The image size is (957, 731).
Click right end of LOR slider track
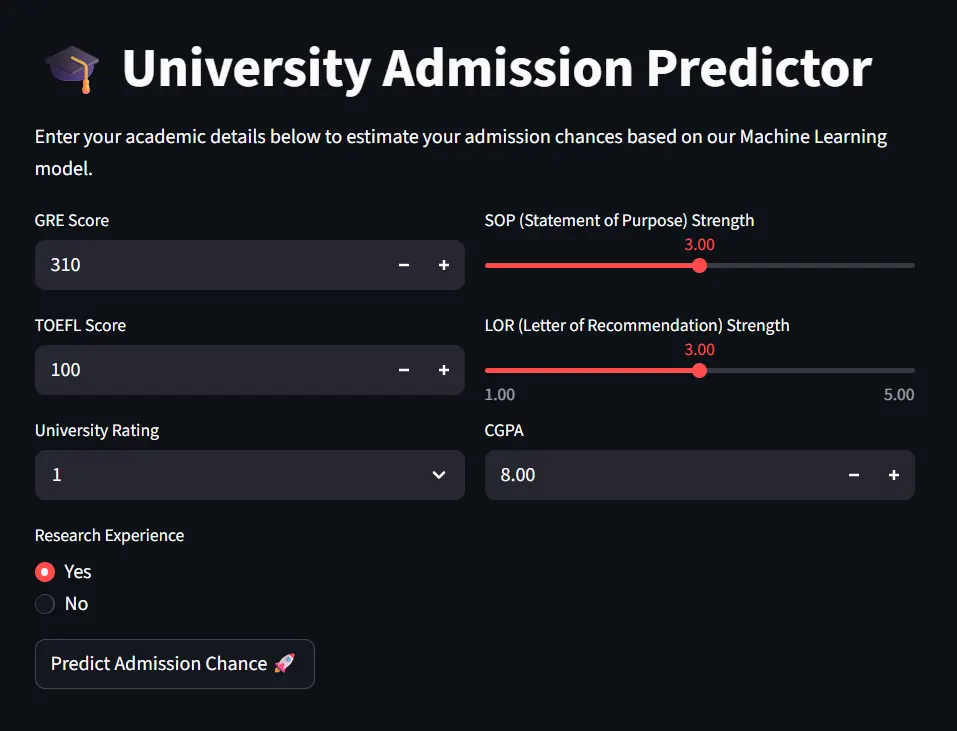(911, 370)
